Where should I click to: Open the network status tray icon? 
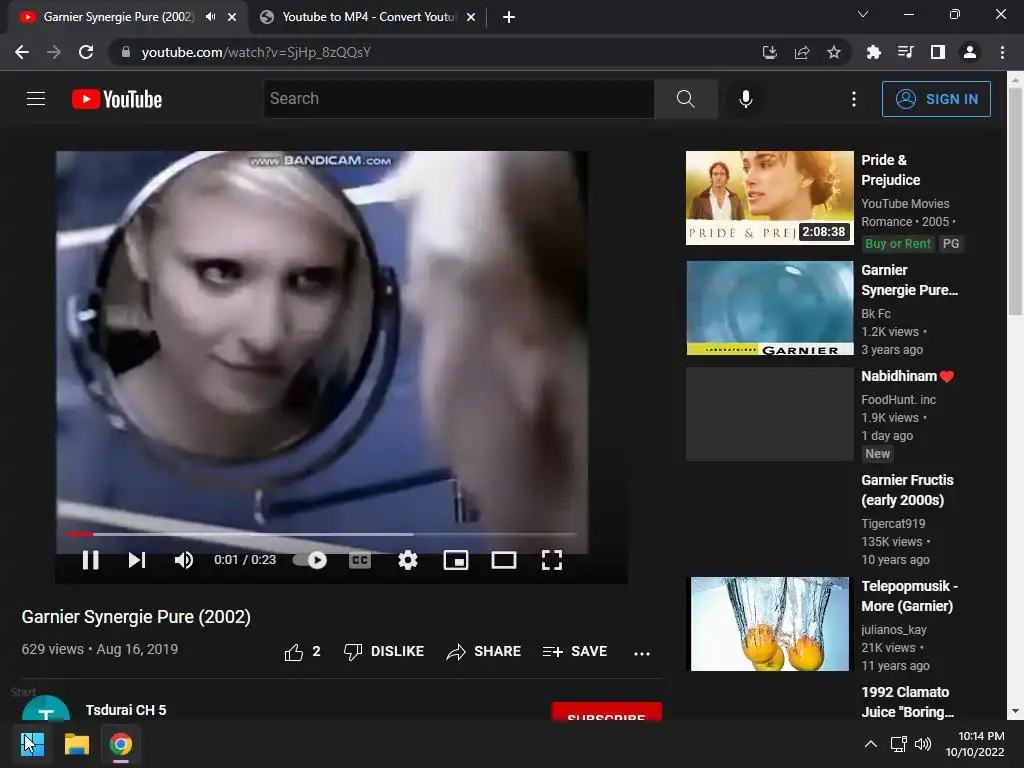[x=899, y=744]
